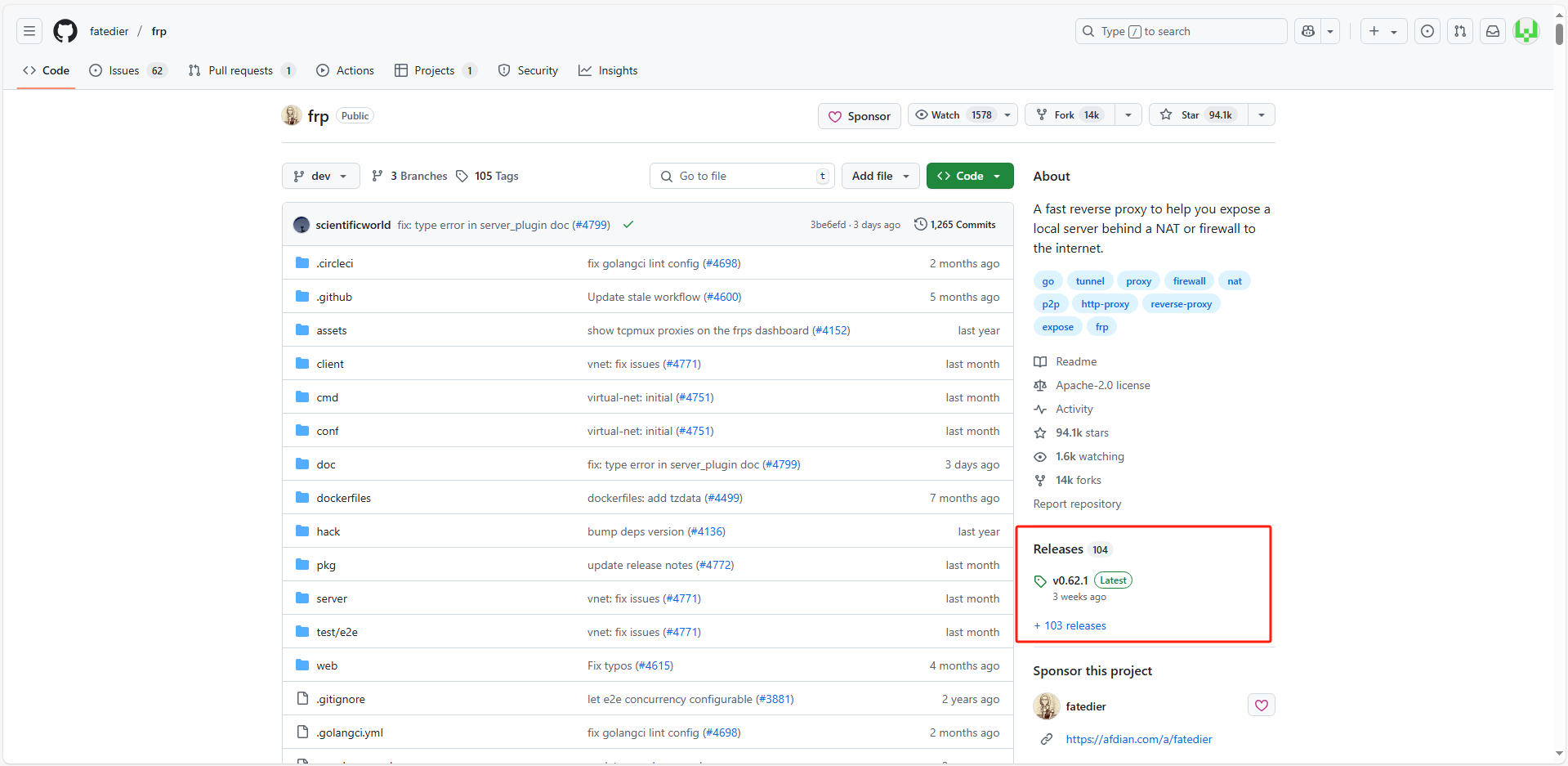Open pull request #4152 link
1568x766 pixels.
(x=831, y=330)
